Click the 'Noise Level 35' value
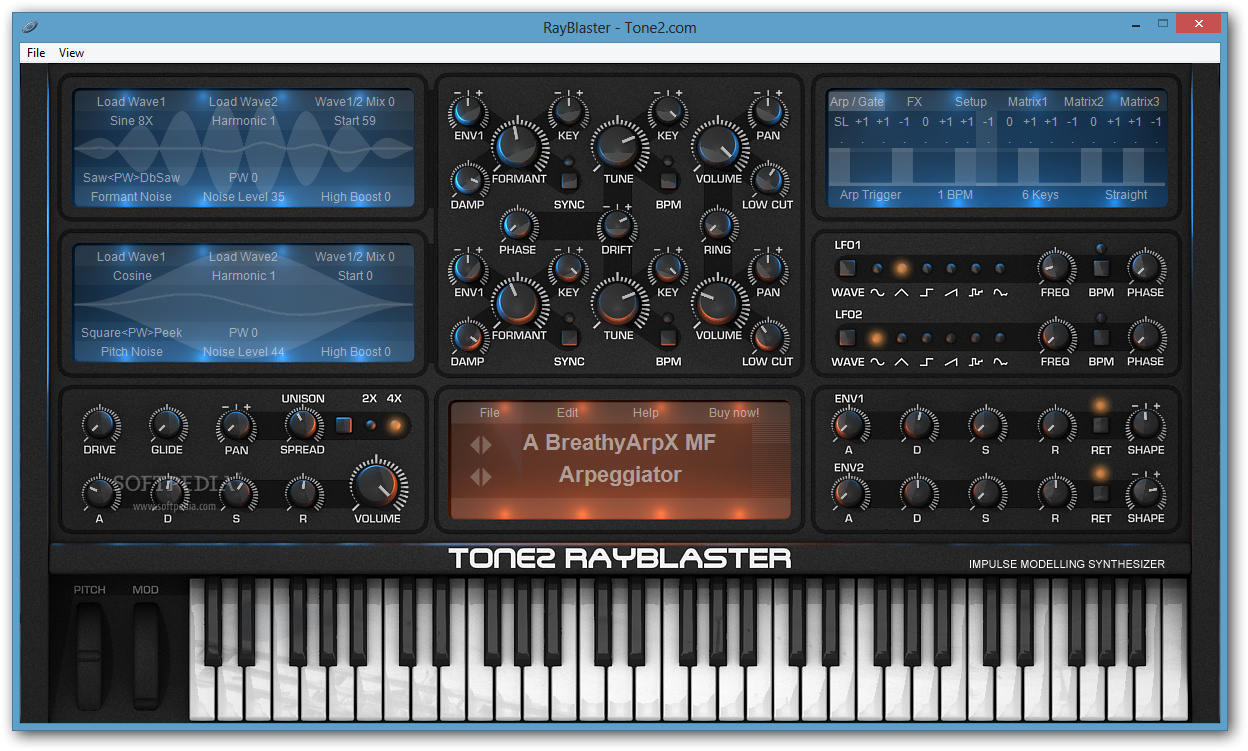 pyautogui.click(x=243, y=197)
